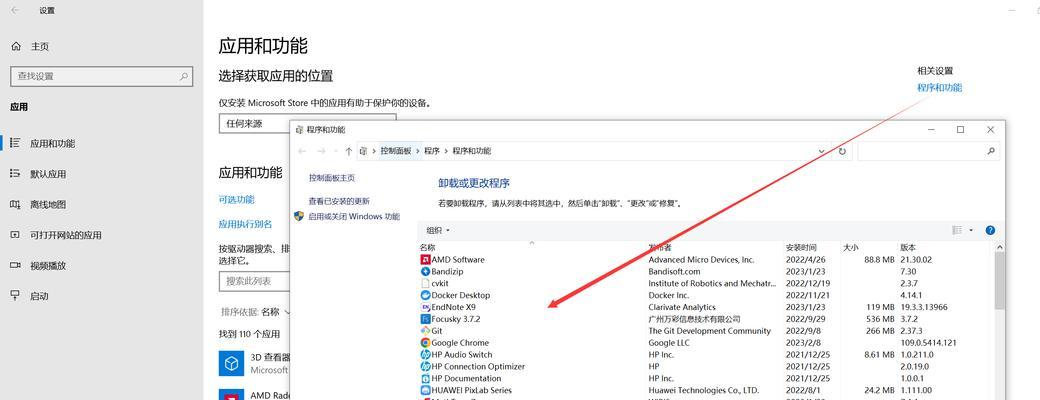Open the 任何来源 app source combo box
Screen dimensions: 1040x400
308,123
